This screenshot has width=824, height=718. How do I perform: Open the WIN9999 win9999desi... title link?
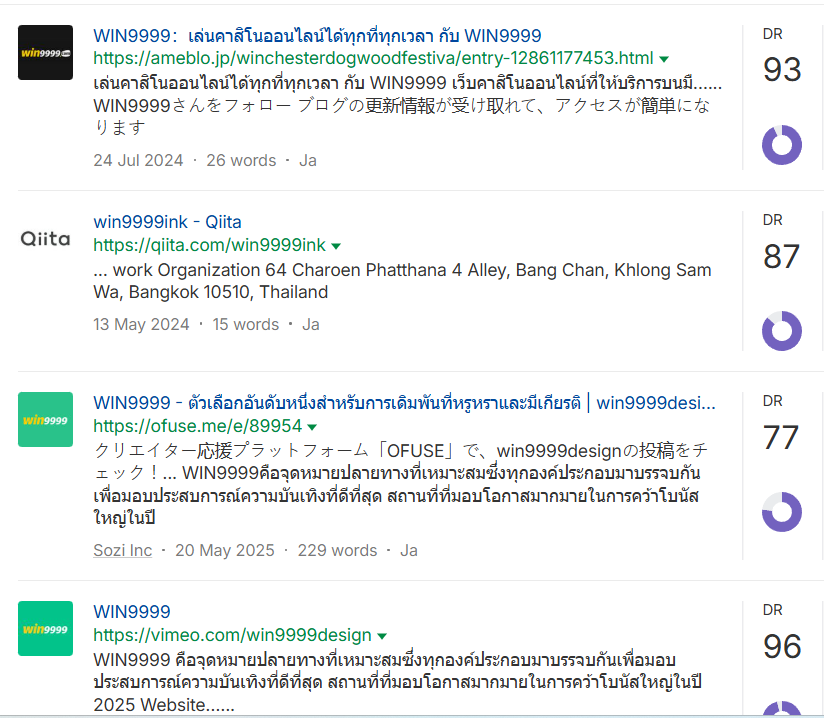(x=404, y=403)
